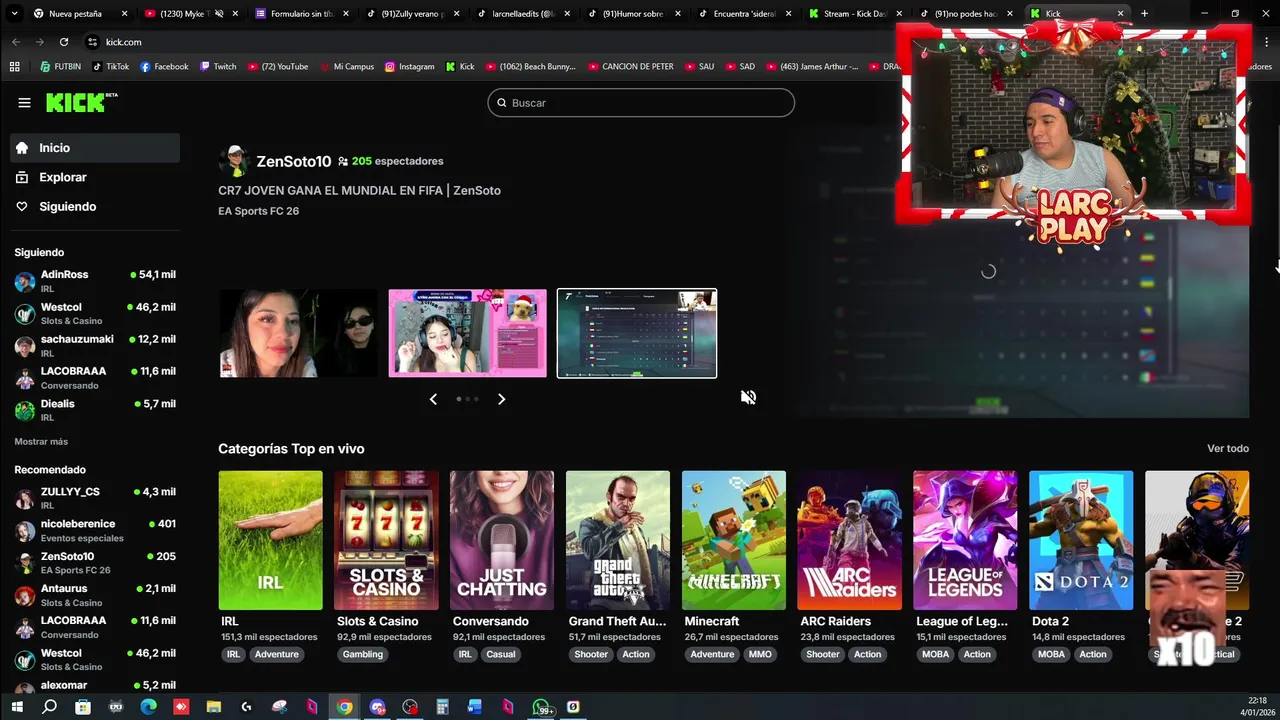Click the sachauzumaki channel avatar

click(x=25, y=346)
